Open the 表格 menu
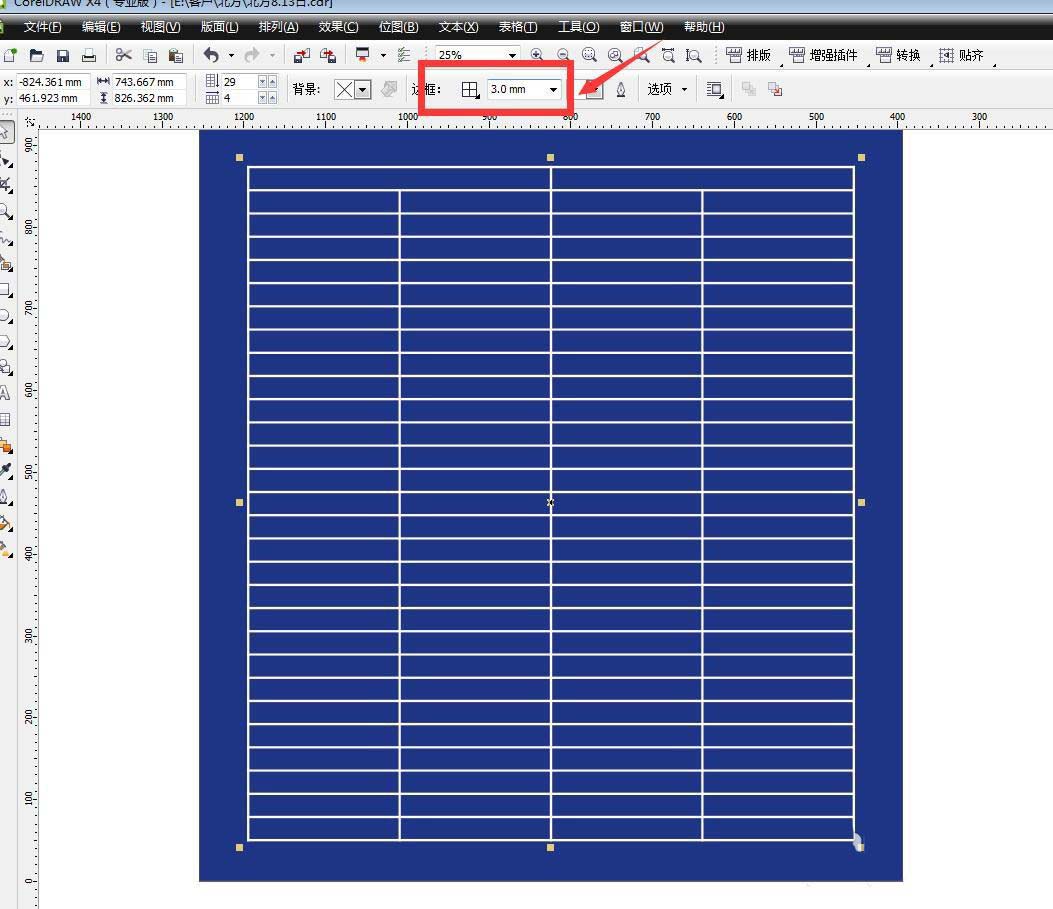Screen dimensions: 1053x909 click(x=518, y=27)
